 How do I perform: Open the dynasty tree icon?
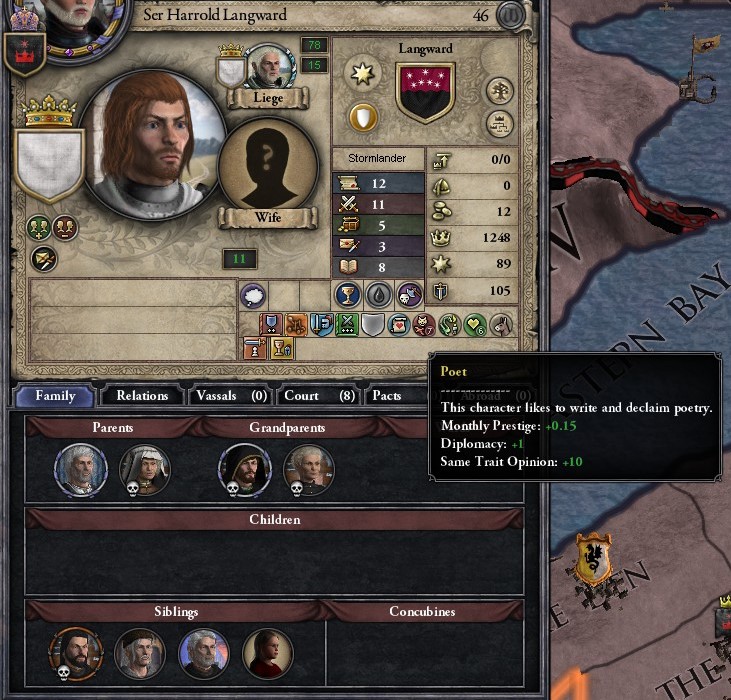coord(499,91)
